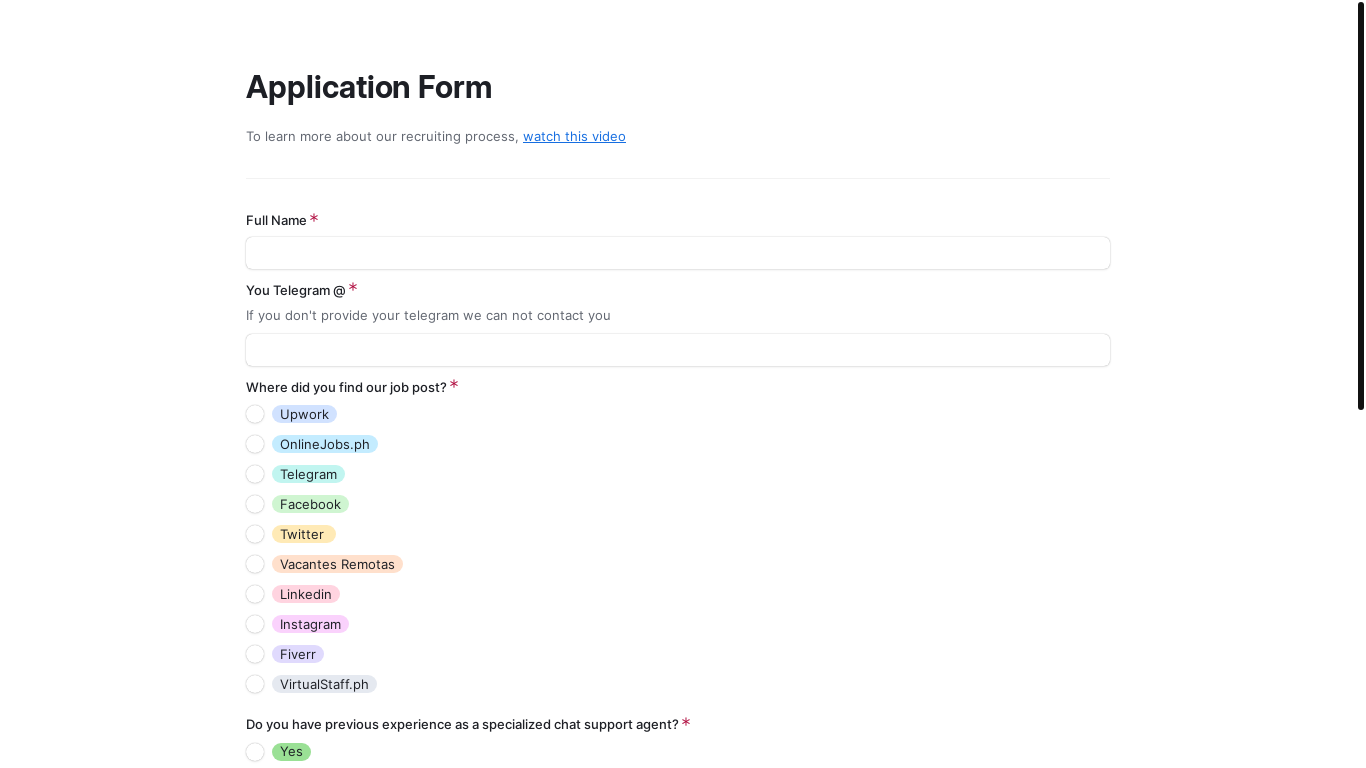Click the Application Form heading
The width and height of the screenshot is (1366, 768).
pyautogui.click(x=369, y=87)
